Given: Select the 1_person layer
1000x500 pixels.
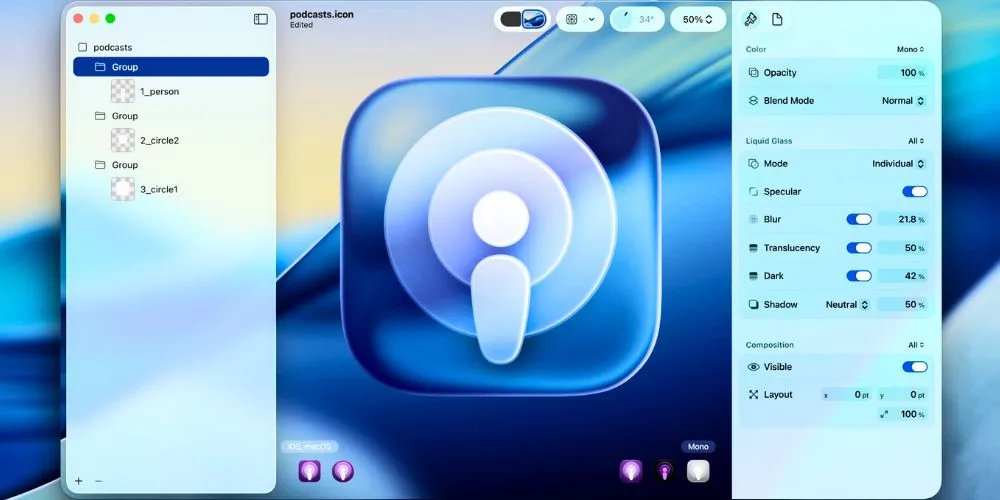Looking at the screenshot, I should (x=159, y=91).
